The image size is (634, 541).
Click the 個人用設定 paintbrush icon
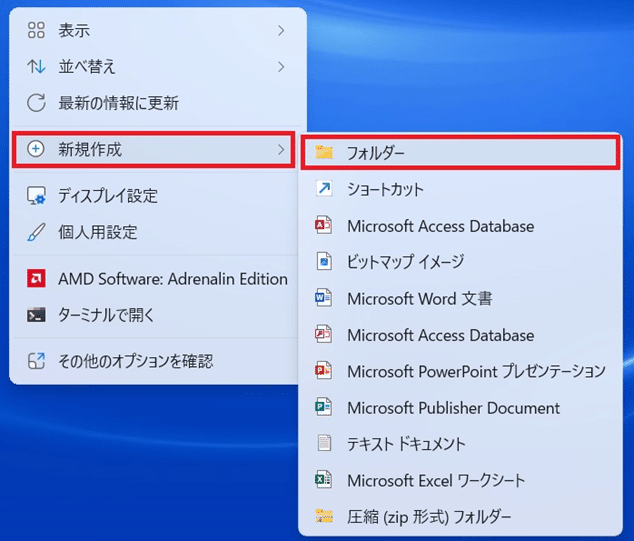click(36, 232)
